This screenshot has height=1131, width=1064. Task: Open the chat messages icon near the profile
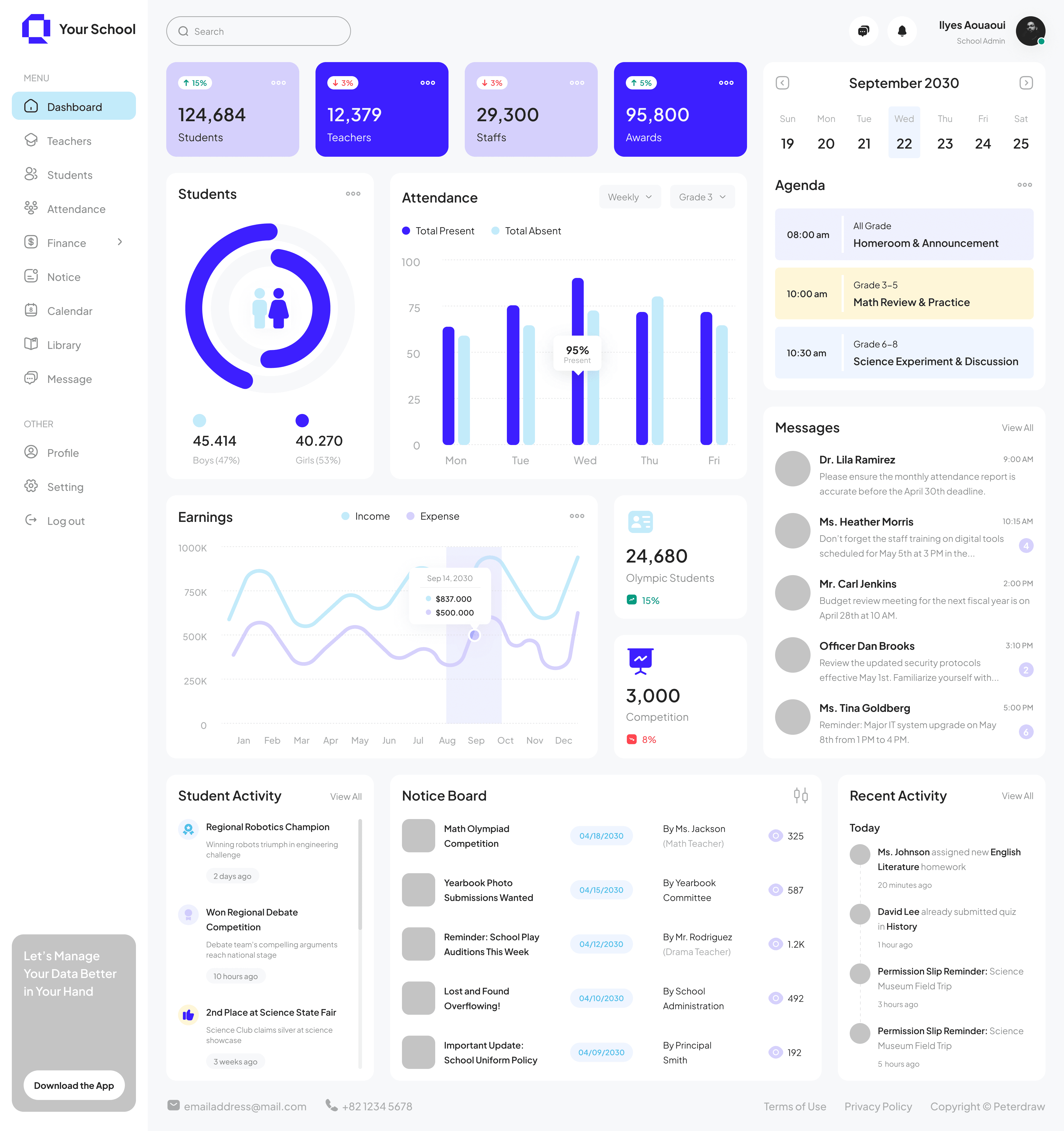click(x=863, y=31)
